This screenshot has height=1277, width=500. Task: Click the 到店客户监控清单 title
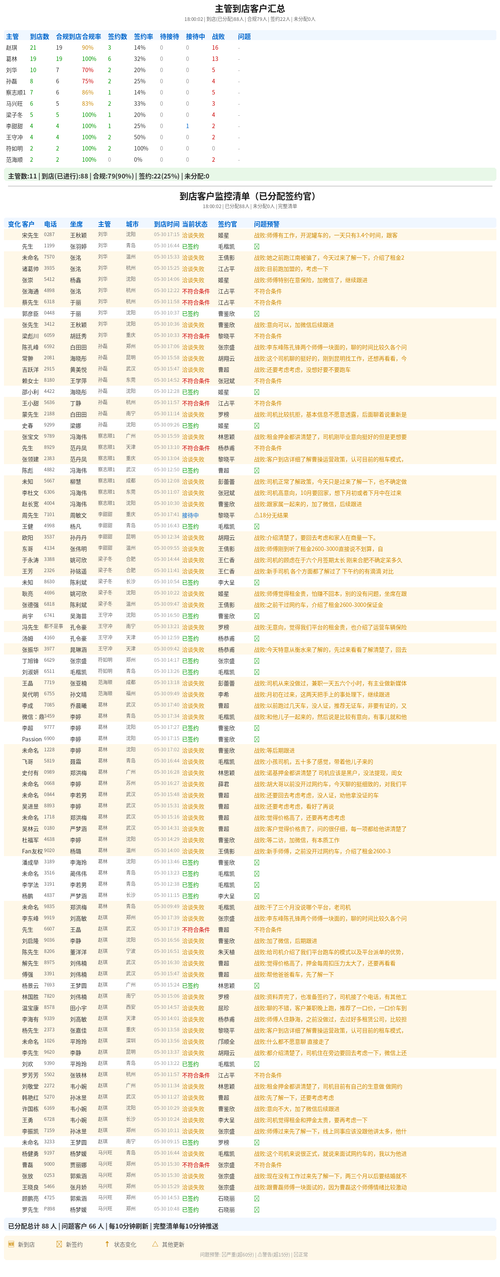(x=249, y=196)
